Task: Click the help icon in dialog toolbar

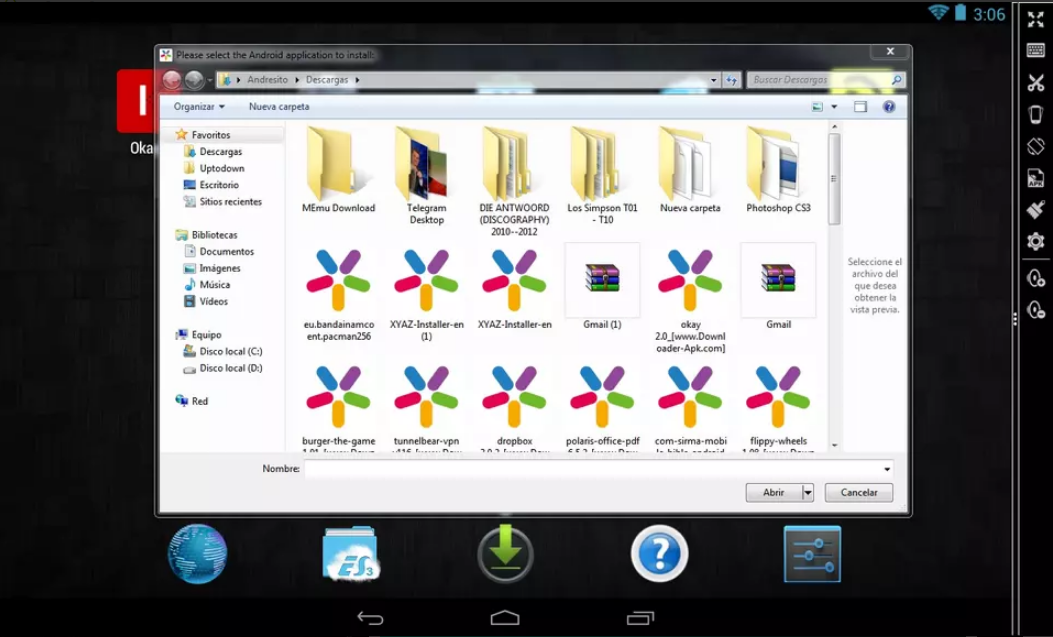Action: [x=888, y=106]
